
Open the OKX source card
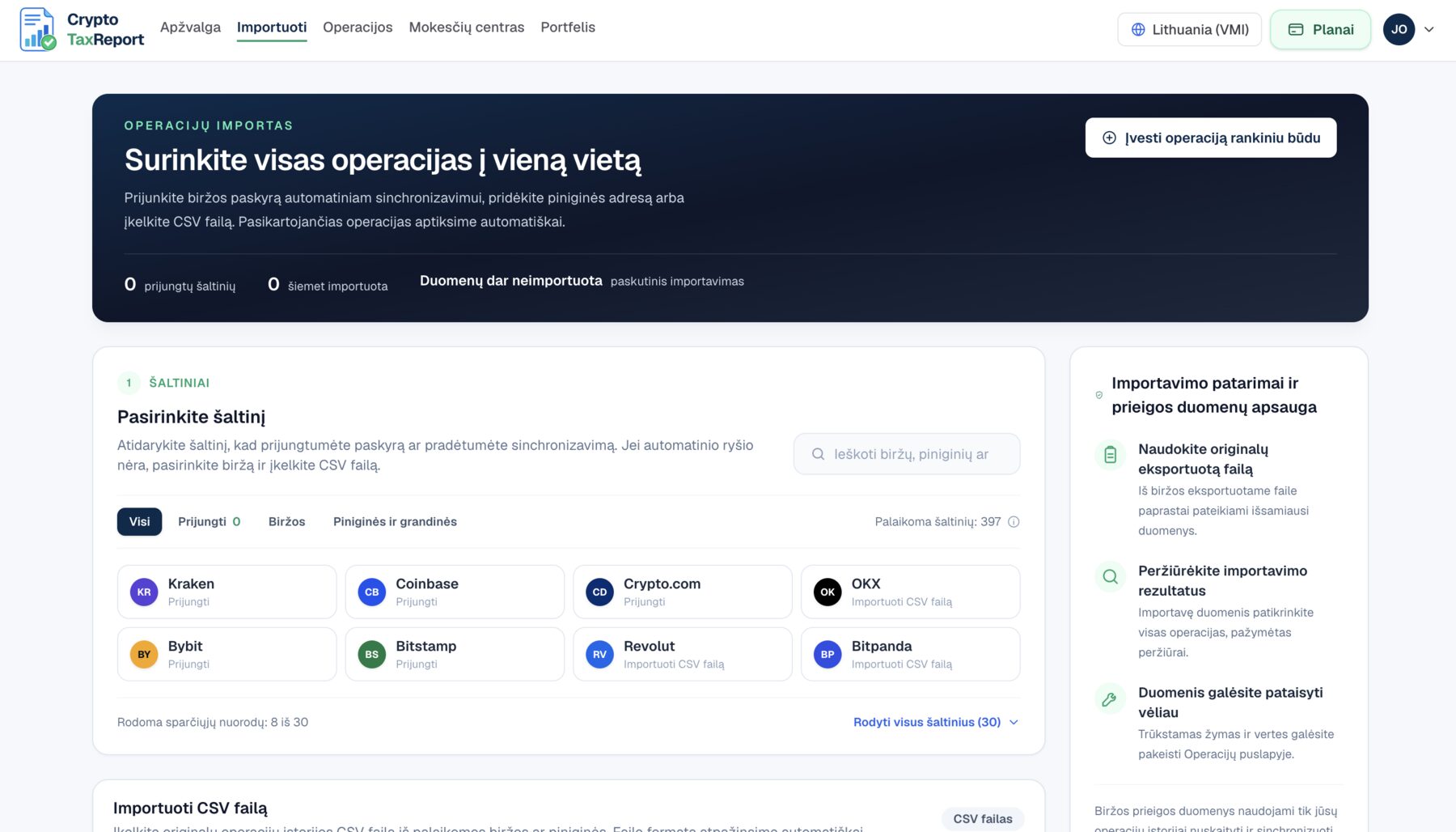[x=910, y=592]
